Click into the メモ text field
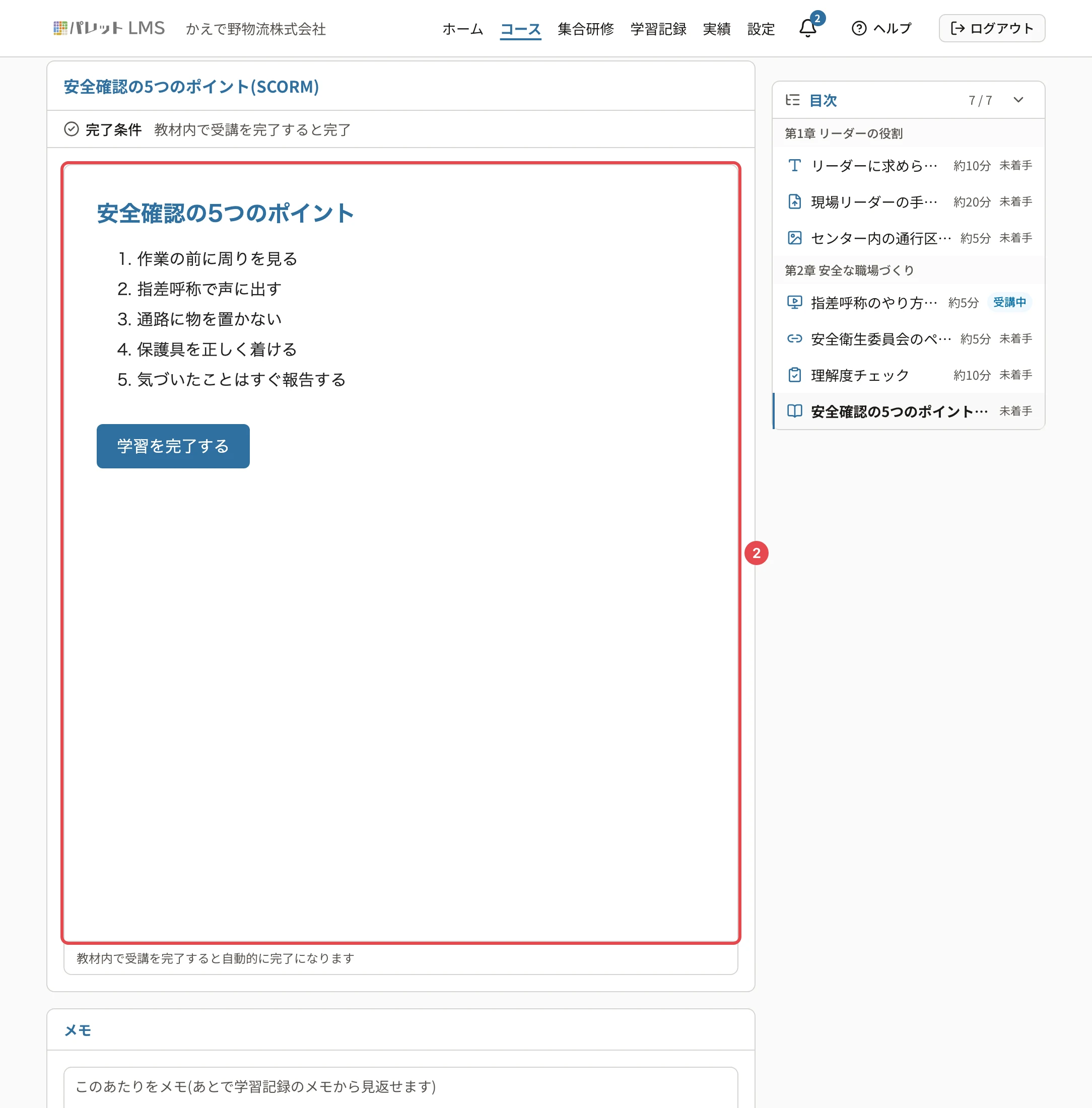Viewport: 1092px width, 1108px height. click(400, 1087)
